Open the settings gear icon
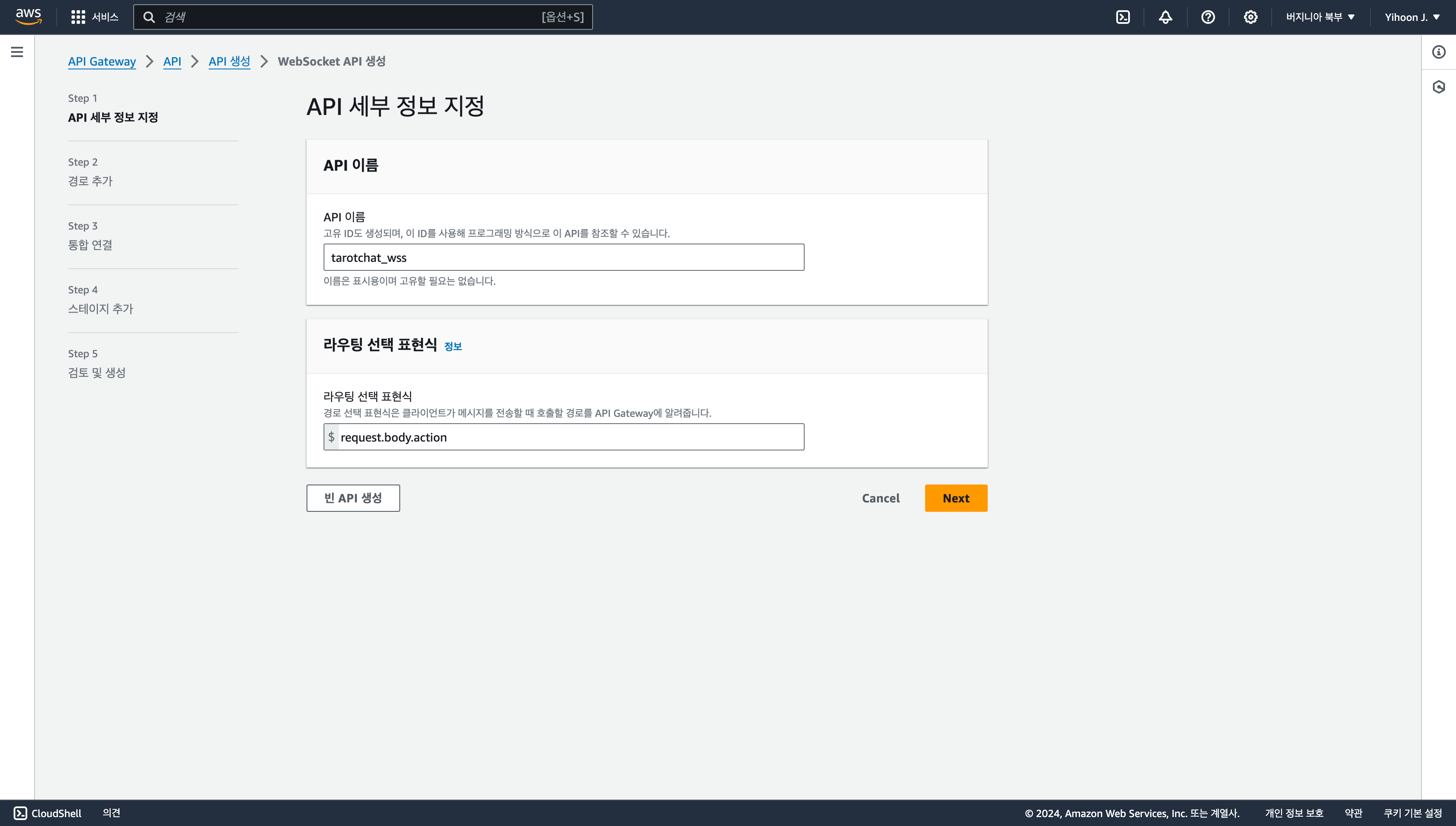Image resolution: width=1456 pixels, height=826 pixels. tap(1251, 17)
